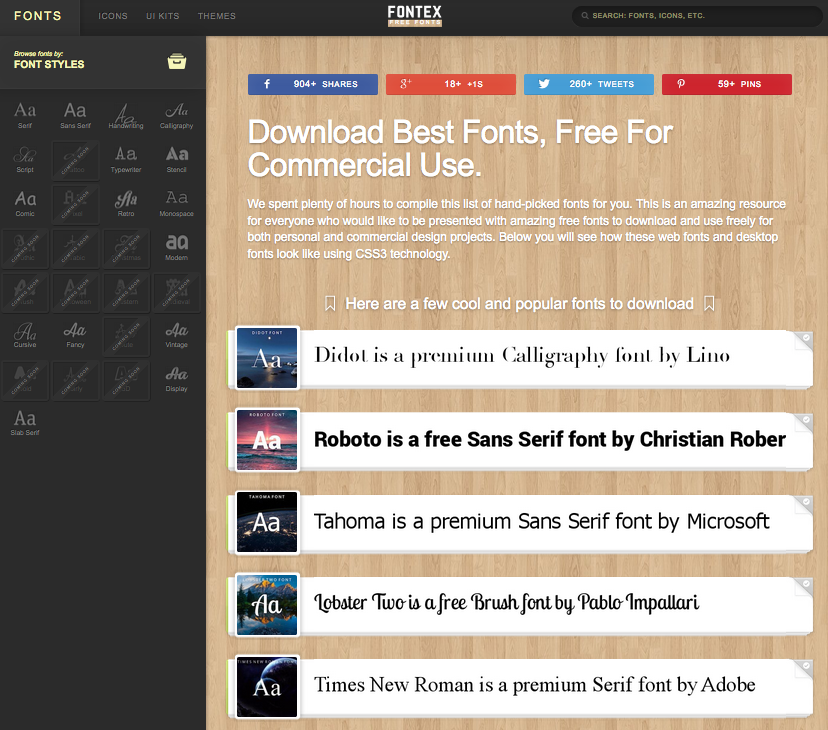Image resolution: width=828 pixels, height=730 pixels.
Task: Focus the search fonts, icons field
Action: [697, 16]
